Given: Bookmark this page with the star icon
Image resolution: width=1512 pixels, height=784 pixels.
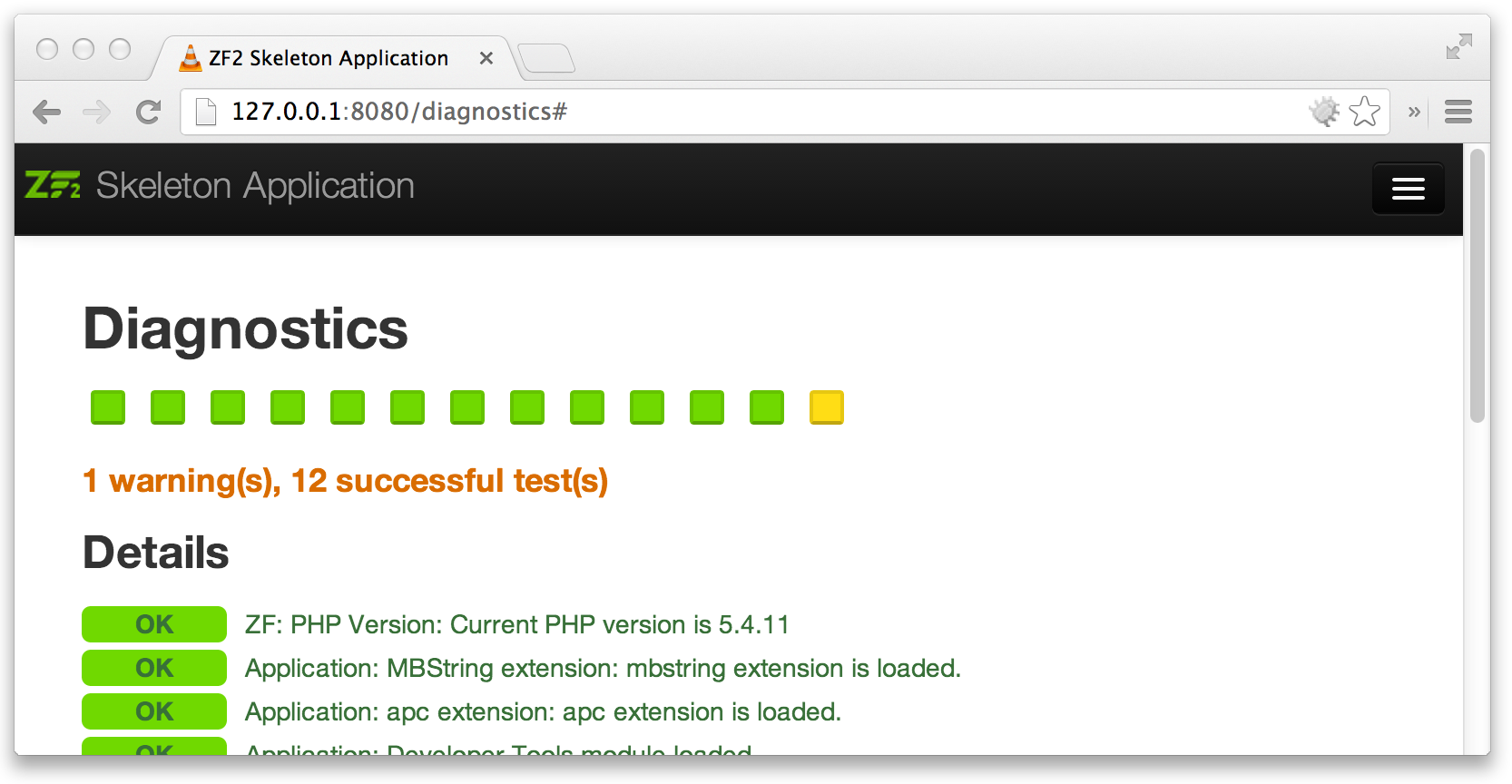Looking at the screenshot, I should click(x=1364, y=112).
